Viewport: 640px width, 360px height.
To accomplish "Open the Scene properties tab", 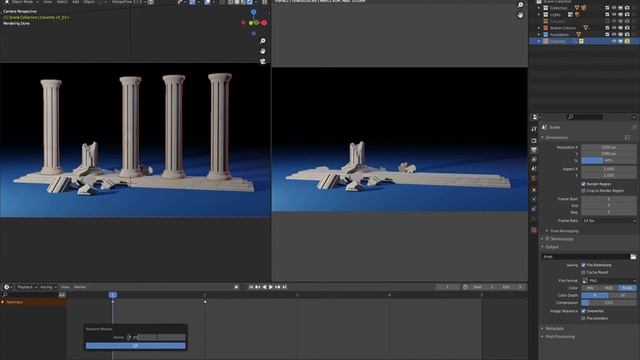I will tap(534, 169).
